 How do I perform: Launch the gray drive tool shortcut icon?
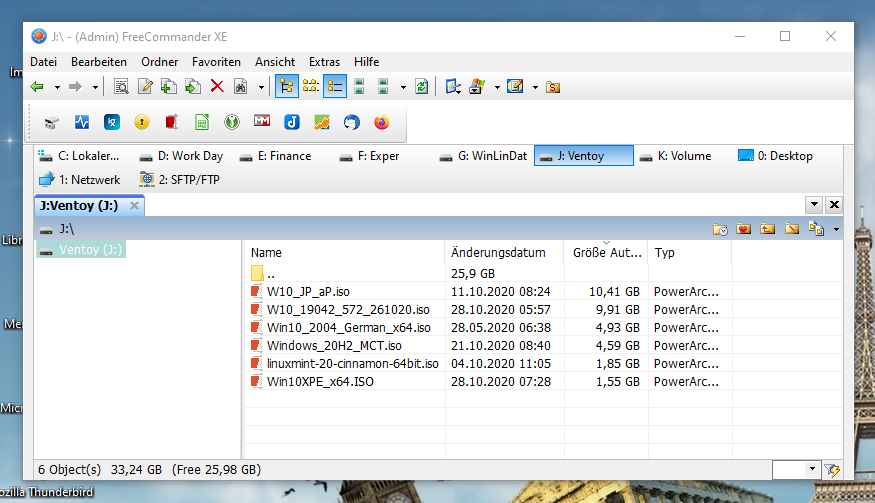coord(51,122)
